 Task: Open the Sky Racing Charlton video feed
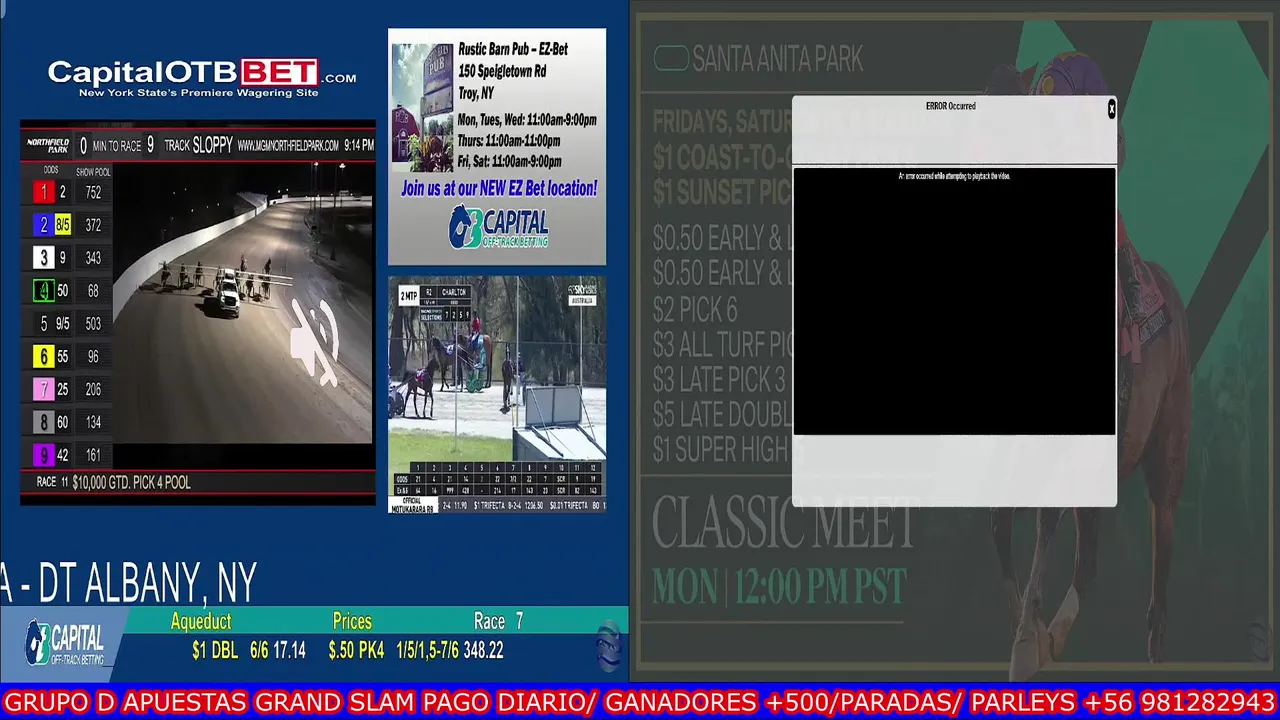pyautogui.click(x=497, y=395)
